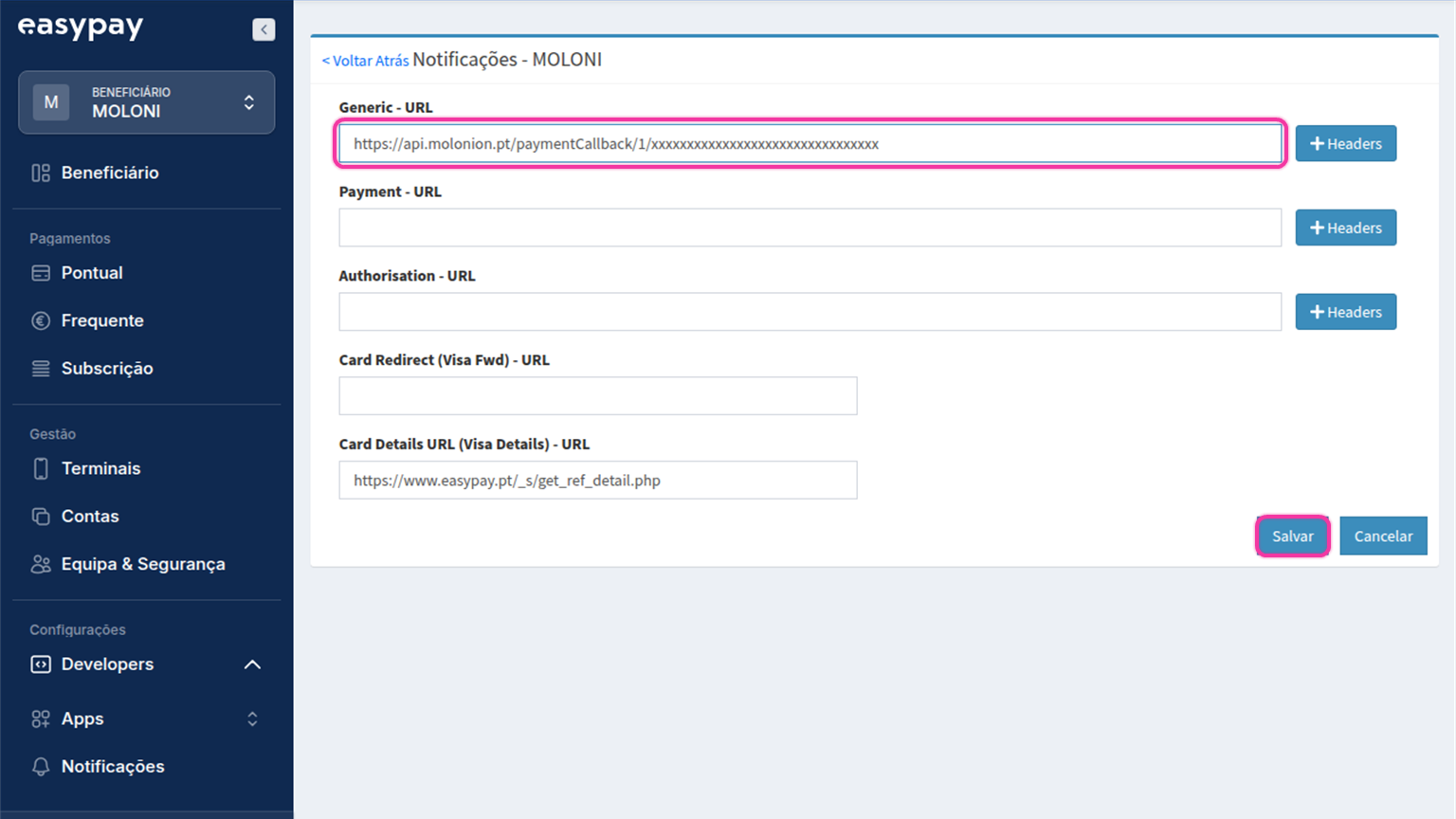Go back via Voltar Atrás link
This screenshot has height=819, width=1456.
pos(365,61)
